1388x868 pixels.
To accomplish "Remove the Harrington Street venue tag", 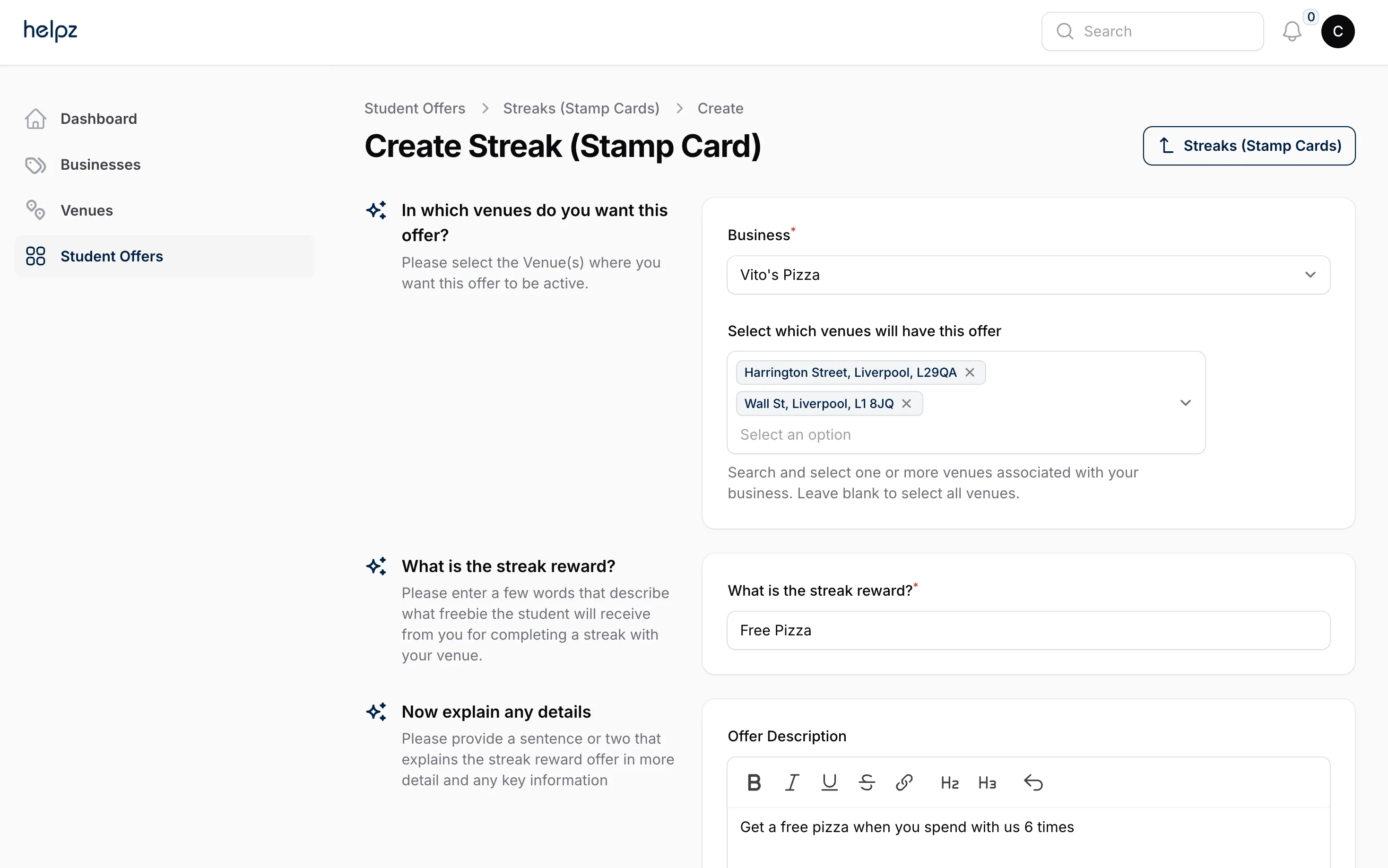I will coord(970,373).
